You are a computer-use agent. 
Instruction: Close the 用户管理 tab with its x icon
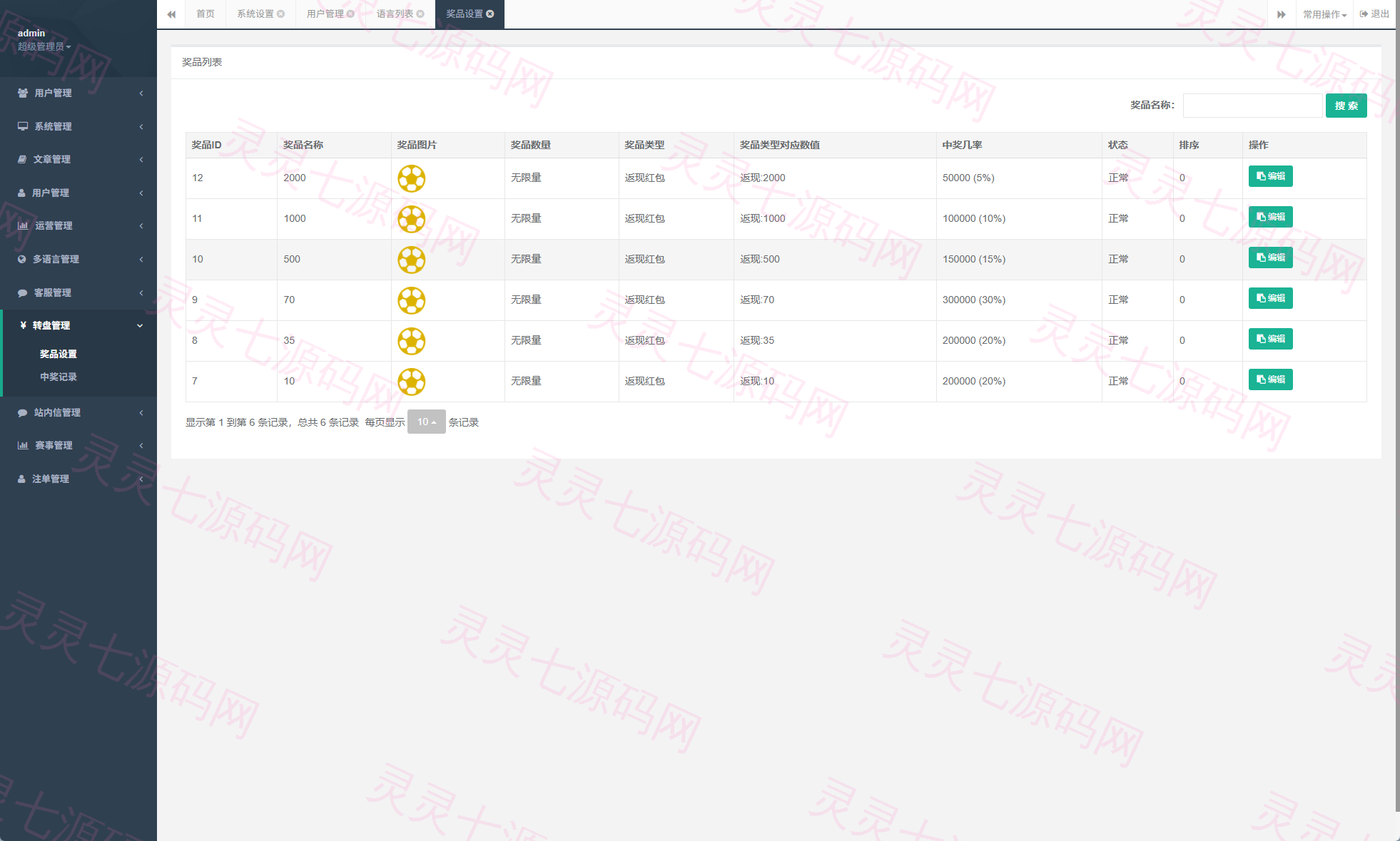(351, 14)
